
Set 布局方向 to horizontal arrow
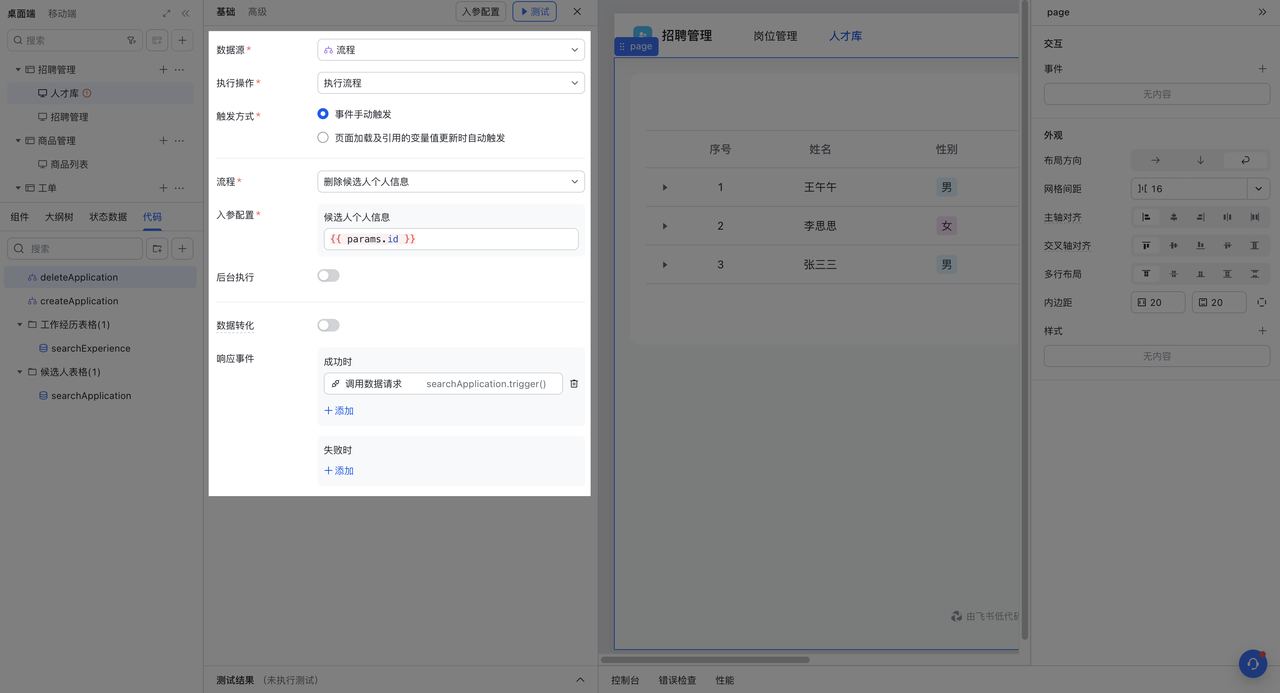pyautogui.click(x=1155, y=160)
